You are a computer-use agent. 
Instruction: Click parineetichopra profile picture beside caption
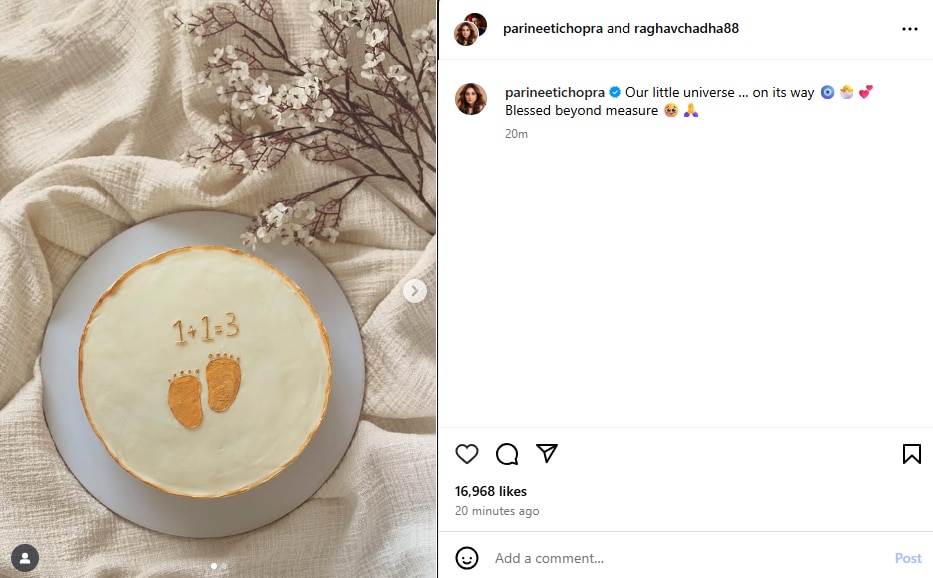pyautogui.click(x=471, y=99)
